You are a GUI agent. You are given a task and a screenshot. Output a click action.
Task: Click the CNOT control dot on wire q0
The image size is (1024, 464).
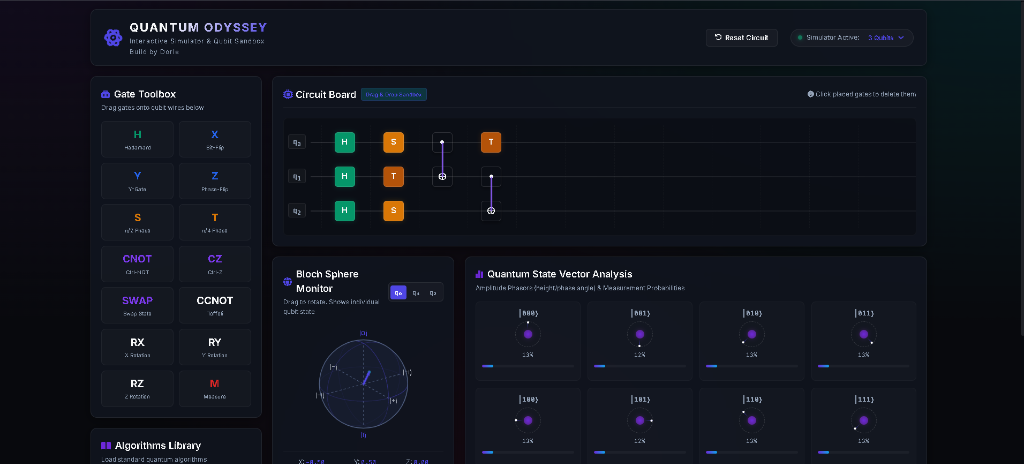click(442, 142)
